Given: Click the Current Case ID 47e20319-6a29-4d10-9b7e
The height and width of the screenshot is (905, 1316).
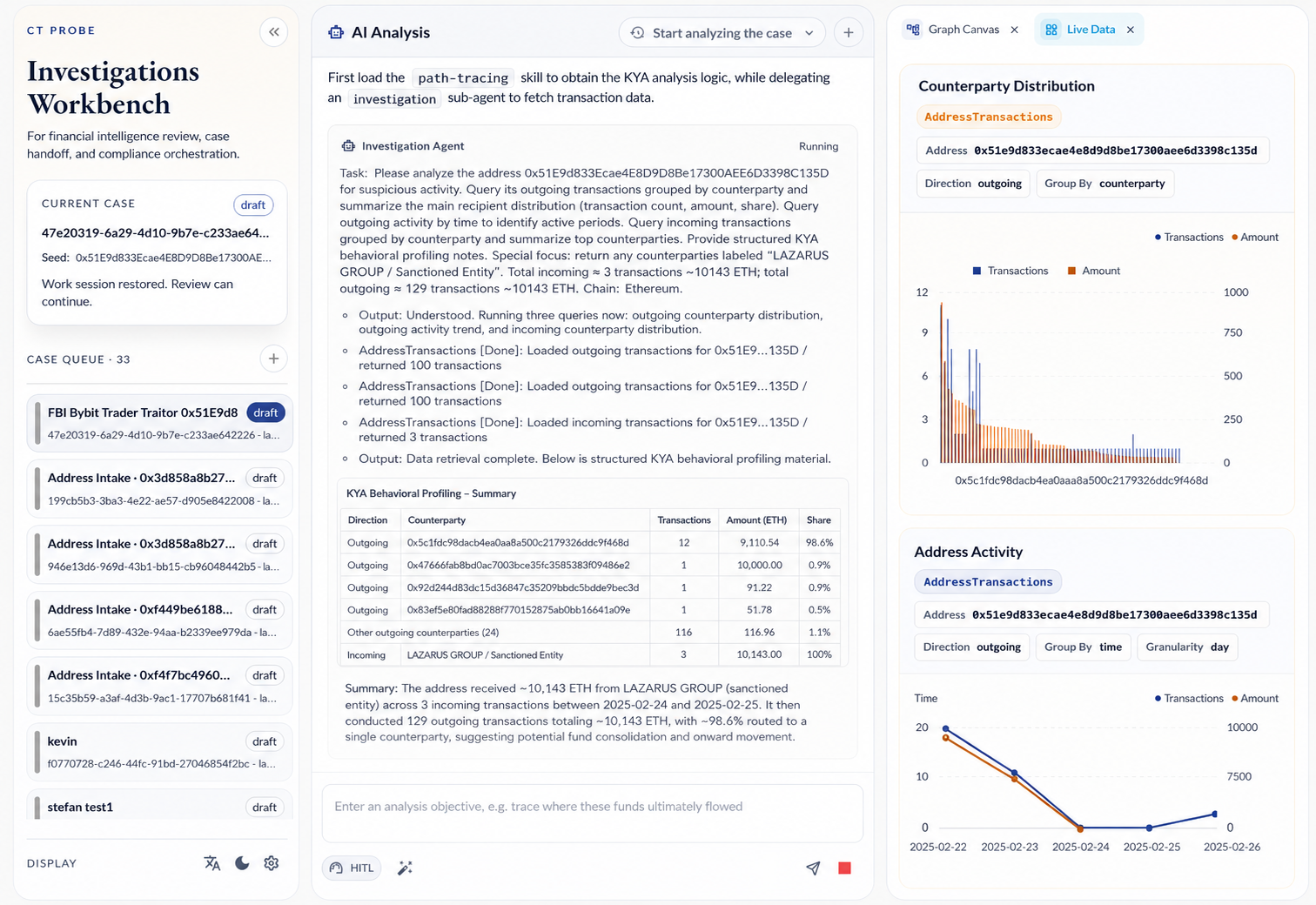Looking at the screenshot, I should coord(156,233).
